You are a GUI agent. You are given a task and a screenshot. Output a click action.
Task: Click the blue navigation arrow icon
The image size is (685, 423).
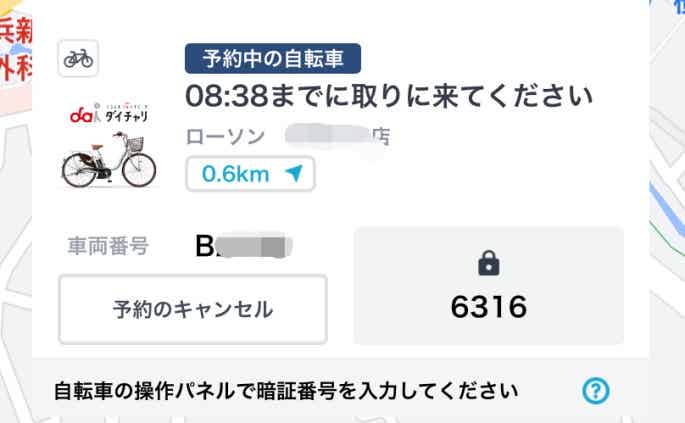coord(293,174)
